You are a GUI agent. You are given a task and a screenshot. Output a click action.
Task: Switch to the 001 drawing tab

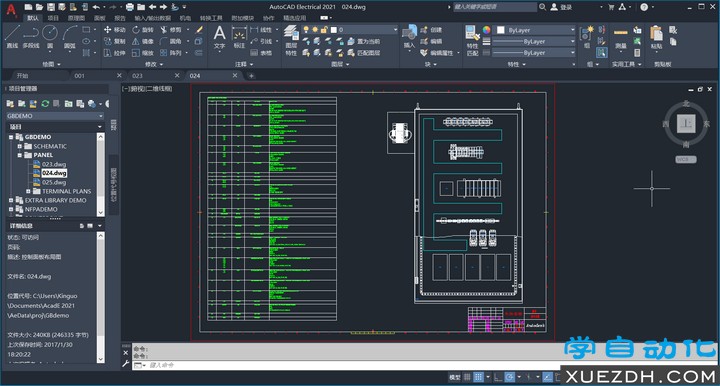pyautogui.click(x=79, y=75)
